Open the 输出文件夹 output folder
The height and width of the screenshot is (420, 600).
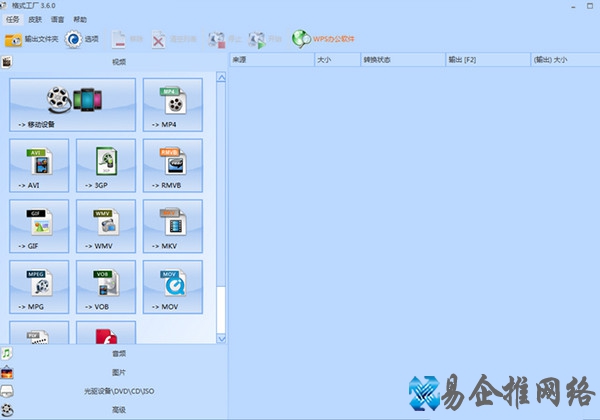click(x=31, y=39)
